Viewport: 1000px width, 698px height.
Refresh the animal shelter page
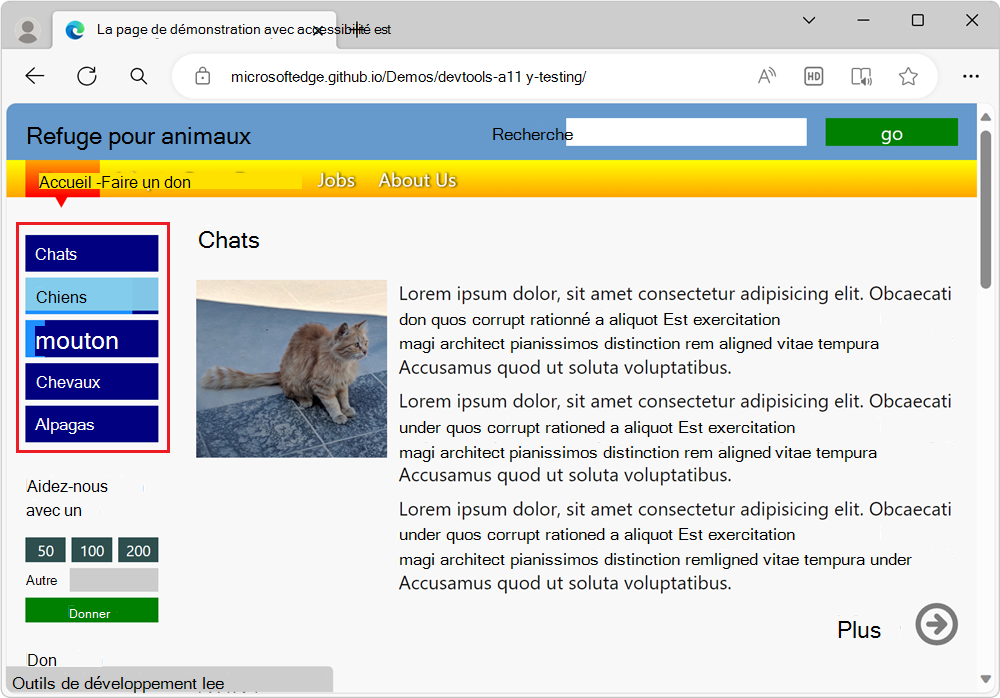(x=86, y=76)
